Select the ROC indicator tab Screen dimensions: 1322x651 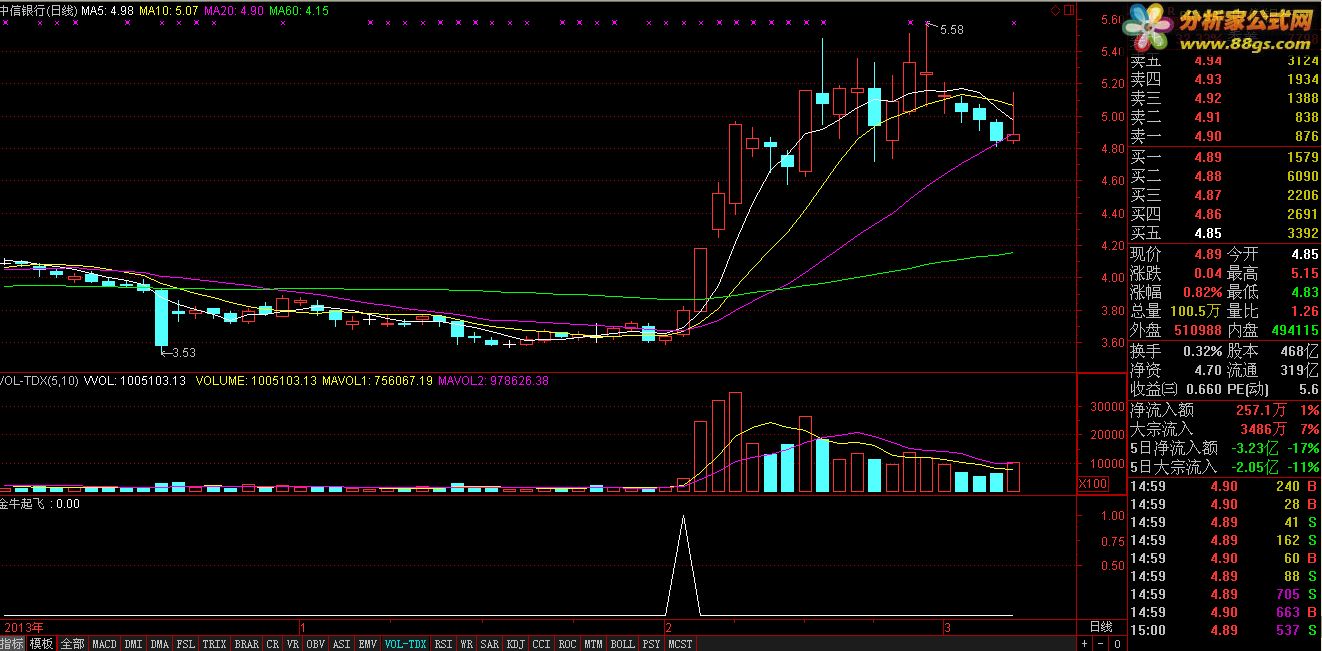pyautogui.click(x=568, y=644)
